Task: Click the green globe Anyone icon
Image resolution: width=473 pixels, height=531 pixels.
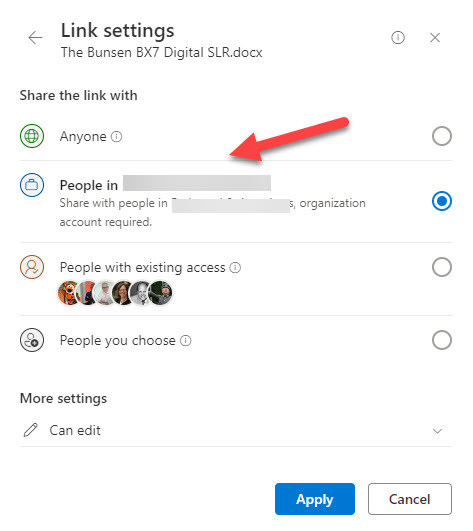Action: [x=32, y=136]
